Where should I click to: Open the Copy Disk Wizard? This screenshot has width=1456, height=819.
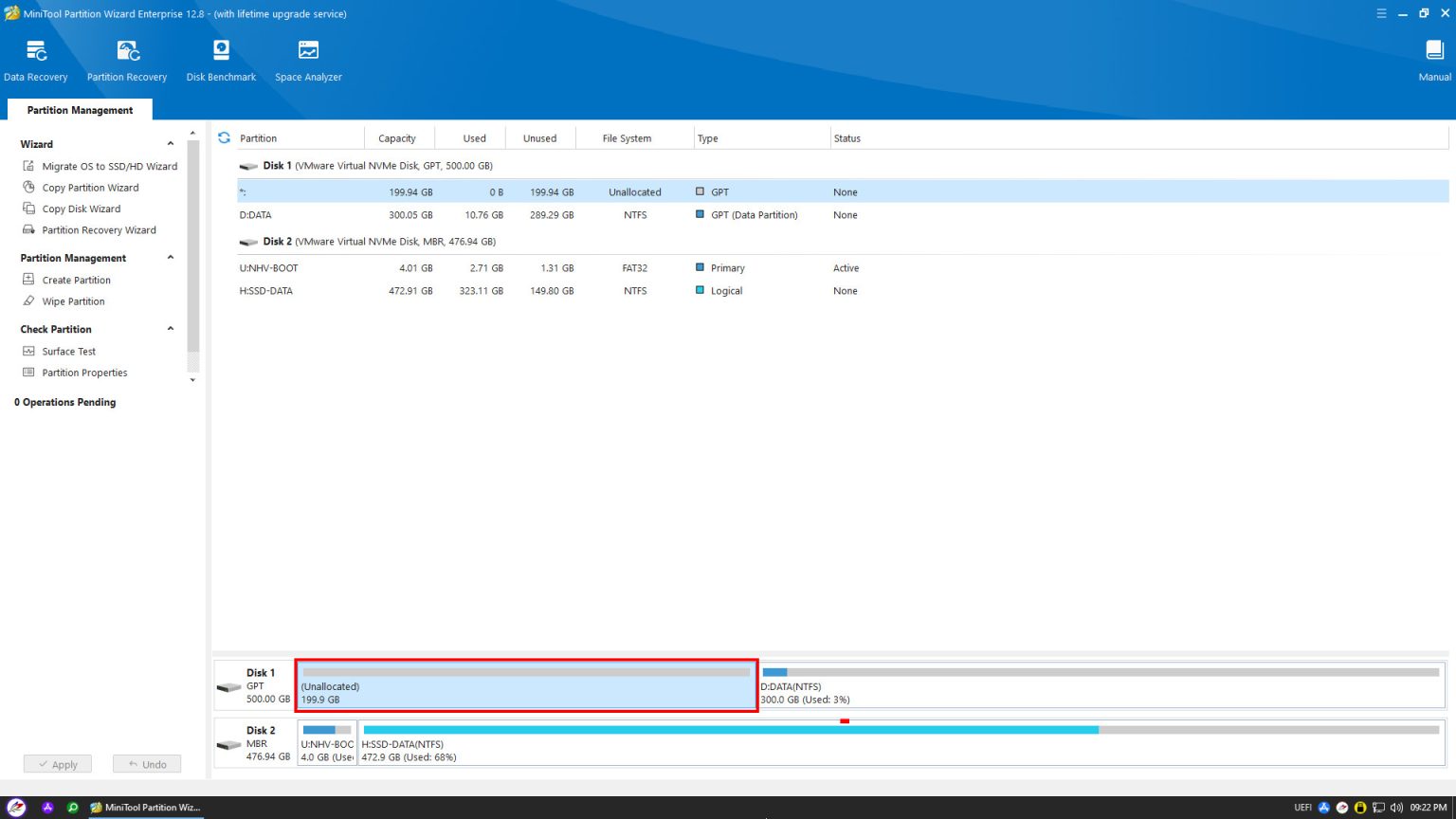pyautogui.click(x=82, y=209)
